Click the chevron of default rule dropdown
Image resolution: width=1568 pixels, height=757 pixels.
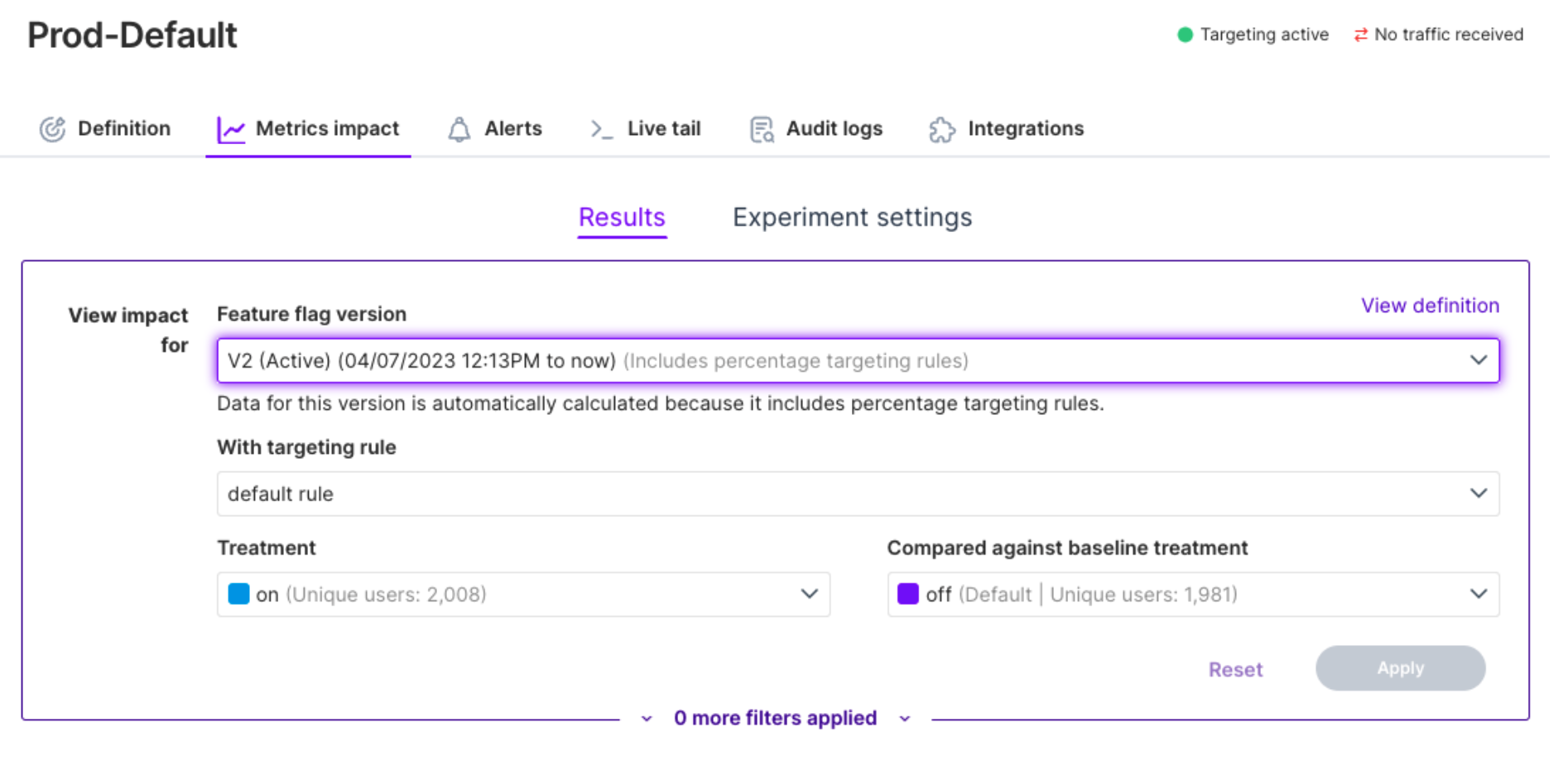pyautogui.click(x=1479, y=494)
